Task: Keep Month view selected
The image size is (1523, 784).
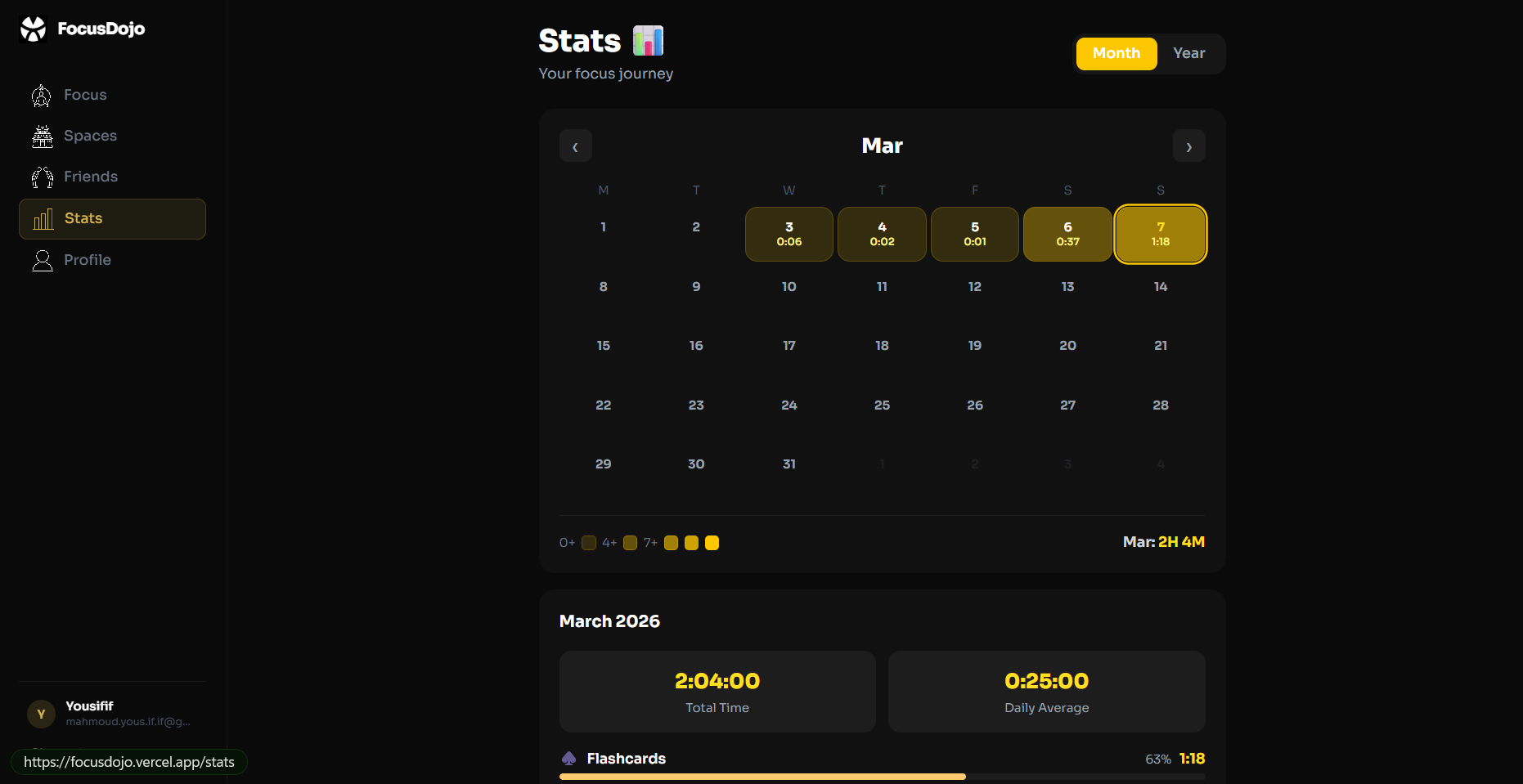Action: (1116, 53)
